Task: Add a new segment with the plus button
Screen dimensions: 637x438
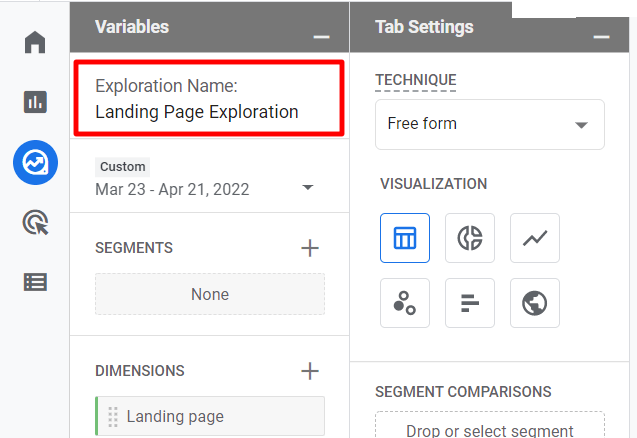Action: [310, 248]
